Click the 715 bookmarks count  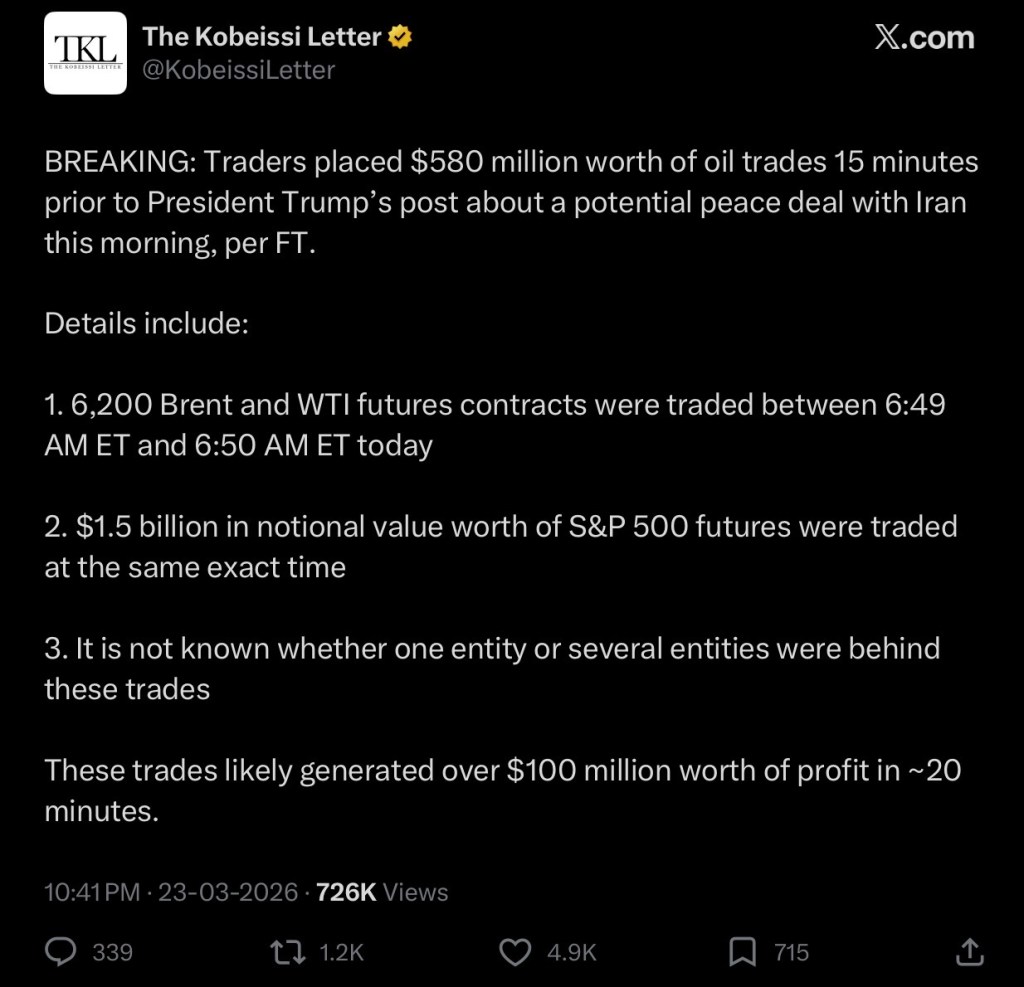pyautogui.click(x=791, y=952)
